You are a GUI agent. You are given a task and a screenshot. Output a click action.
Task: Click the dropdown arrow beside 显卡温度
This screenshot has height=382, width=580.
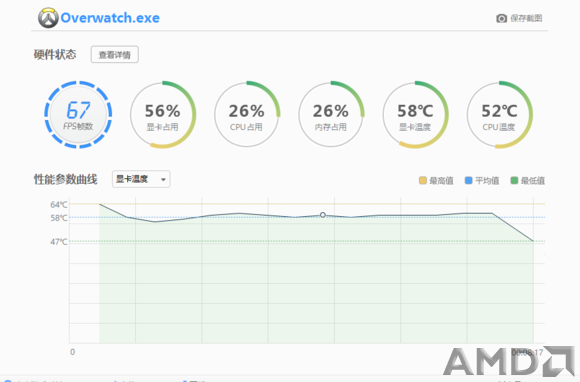163,179
